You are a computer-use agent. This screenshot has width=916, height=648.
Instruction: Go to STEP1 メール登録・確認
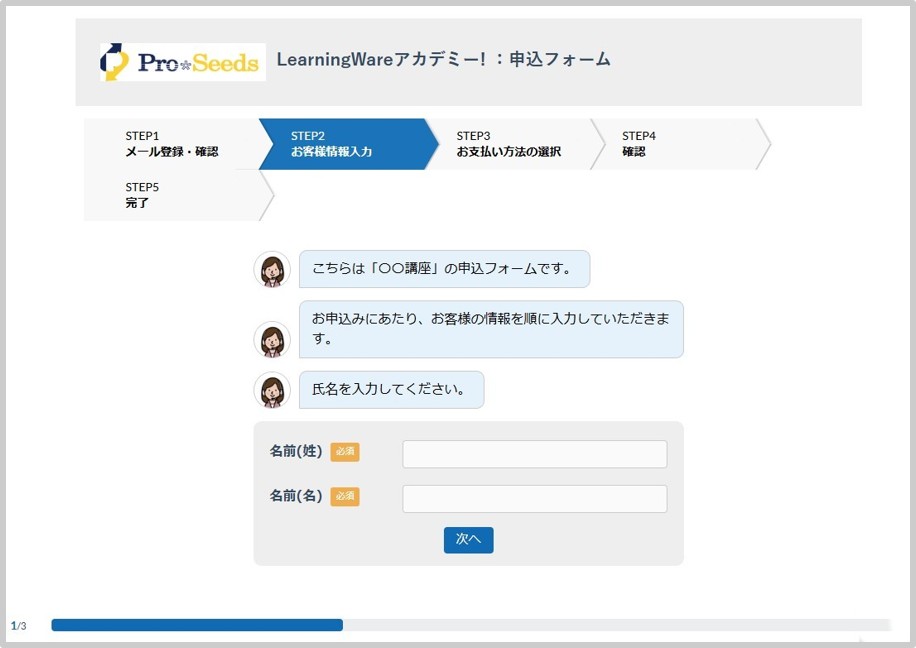(x=171, y=144)
